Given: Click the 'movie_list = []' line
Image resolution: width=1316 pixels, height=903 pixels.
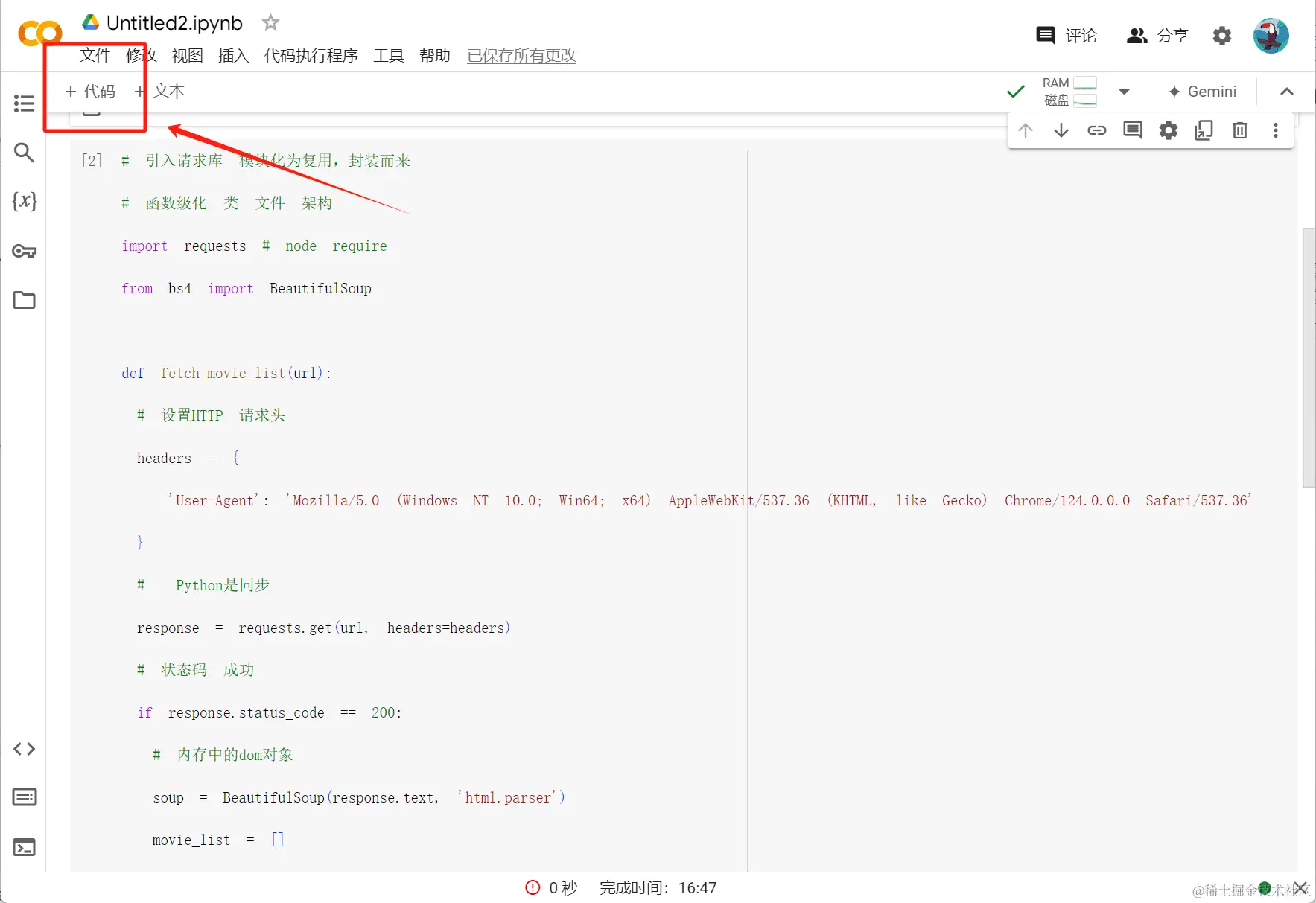Looking at the screenshot, I should click(218, 840).
